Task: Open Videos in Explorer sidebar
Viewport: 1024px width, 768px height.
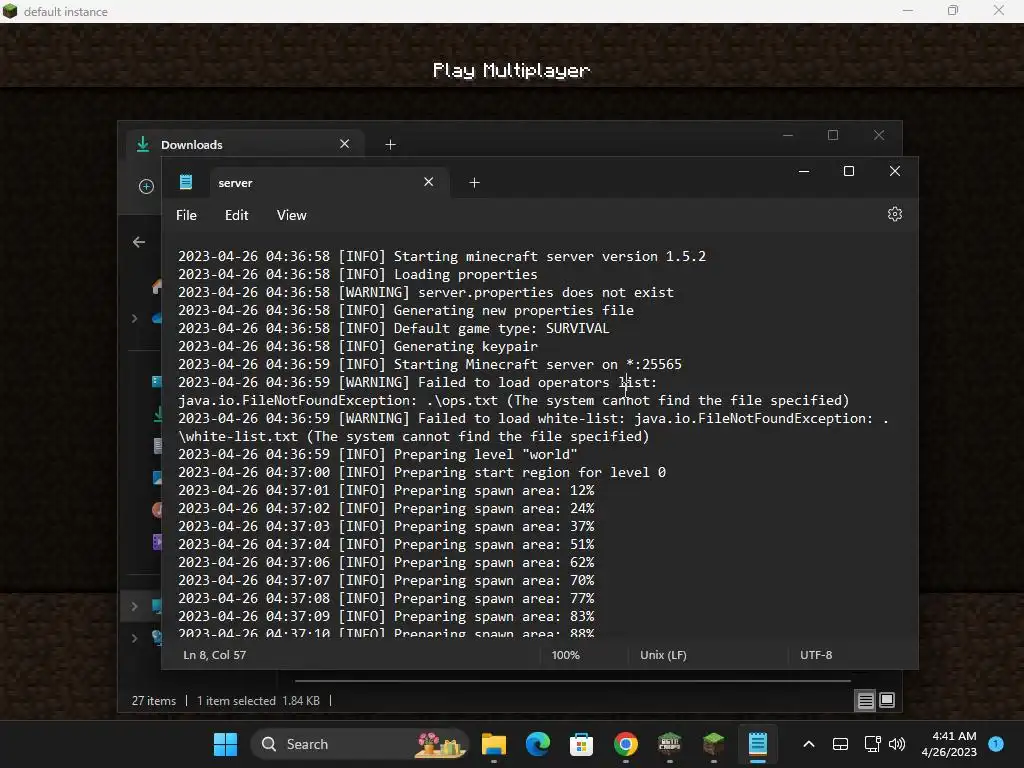Action: (157, 541)
